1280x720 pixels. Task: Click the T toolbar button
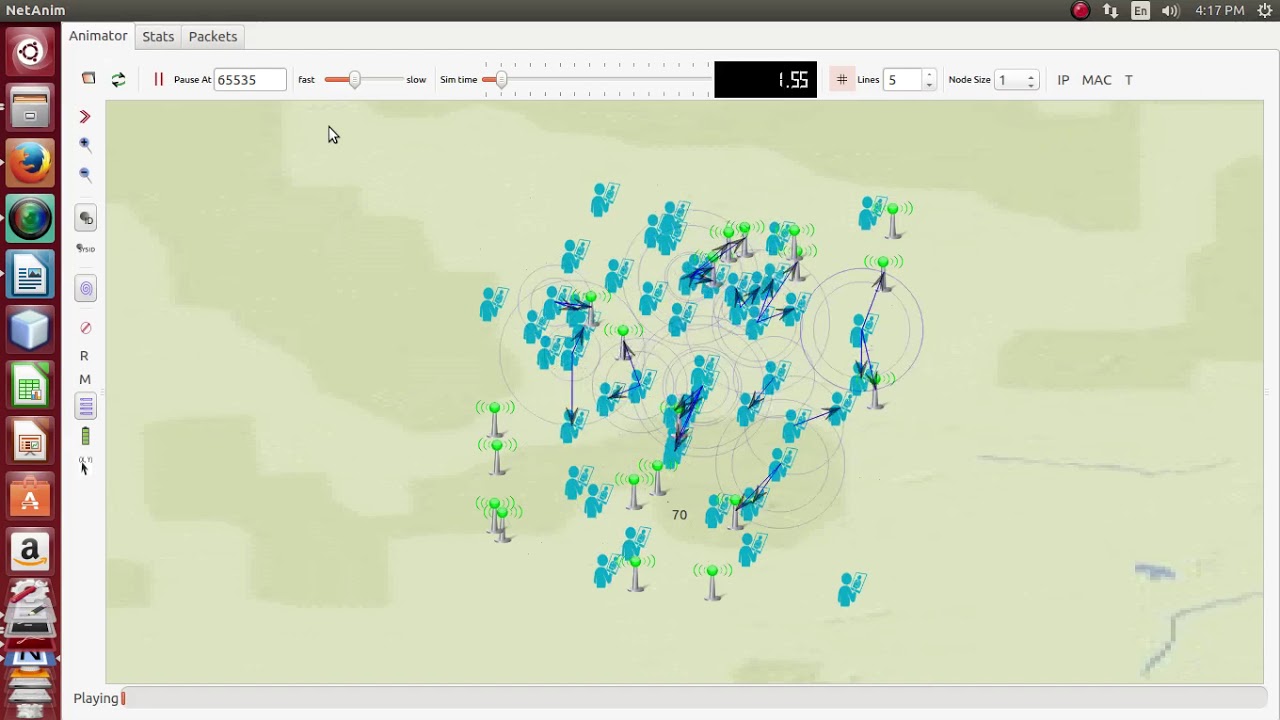(1129, 80)
